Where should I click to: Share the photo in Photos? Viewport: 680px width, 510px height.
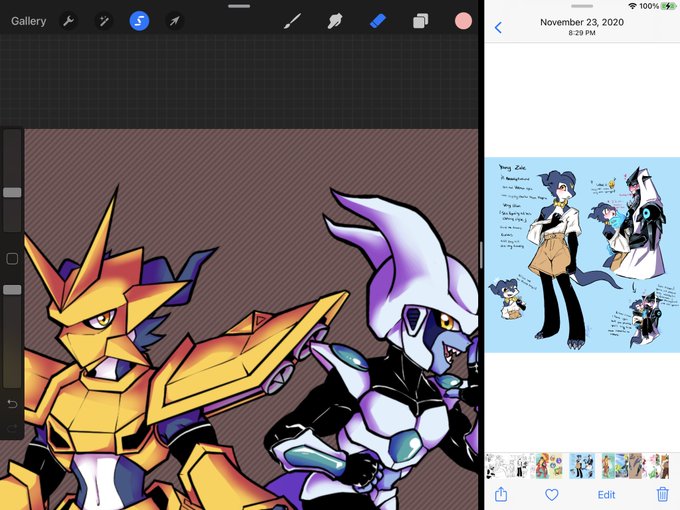coord(501,494)
